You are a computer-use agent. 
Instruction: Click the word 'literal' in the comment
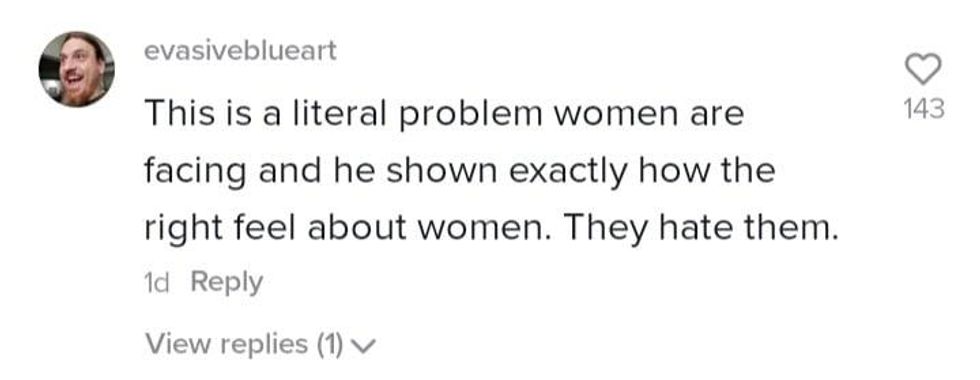point(338,114)
